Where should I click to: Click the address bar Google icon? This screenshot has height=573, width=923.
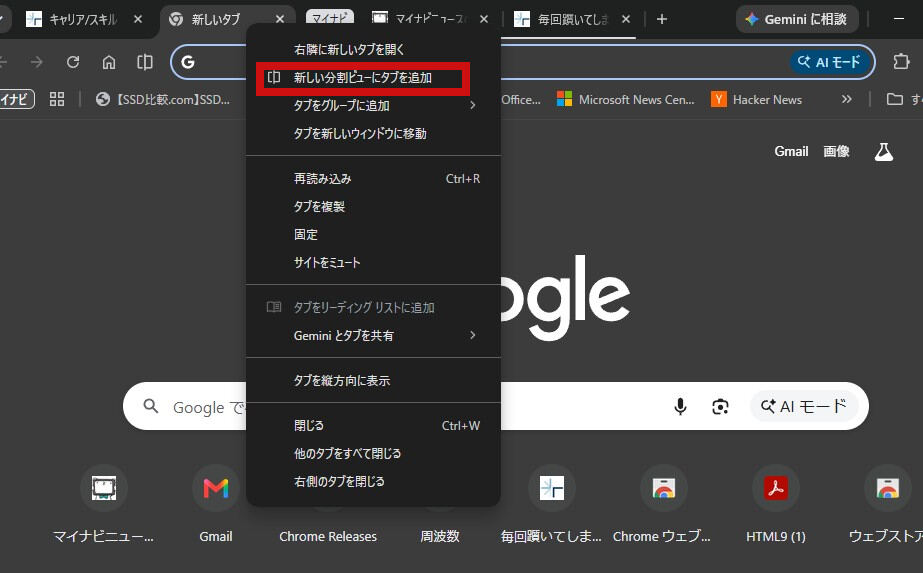(188, 62)
